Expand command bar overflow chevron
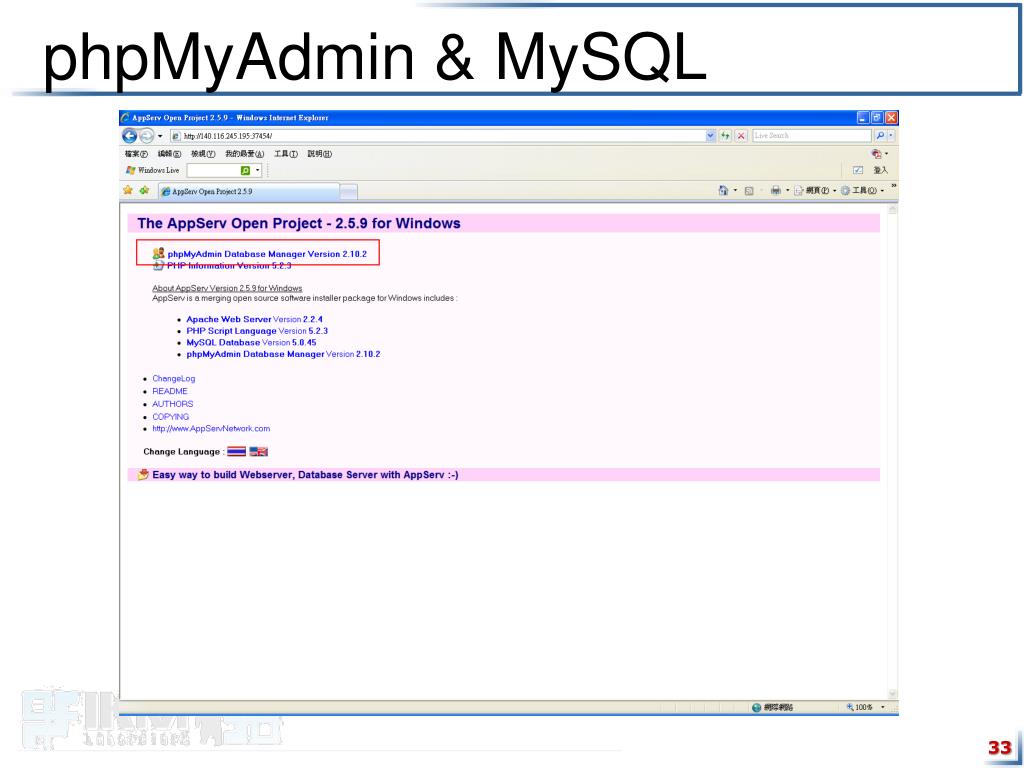 click(x=893, y=187)
